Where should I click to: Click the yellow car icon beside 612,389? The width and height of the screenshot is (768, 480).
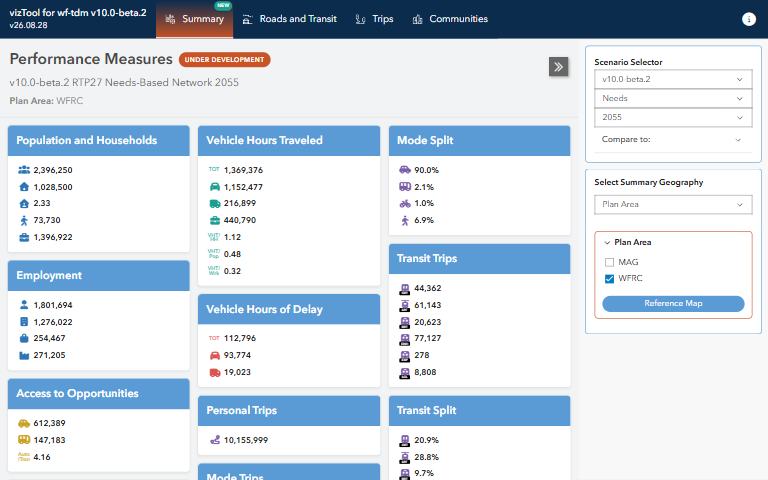point(24,423)
